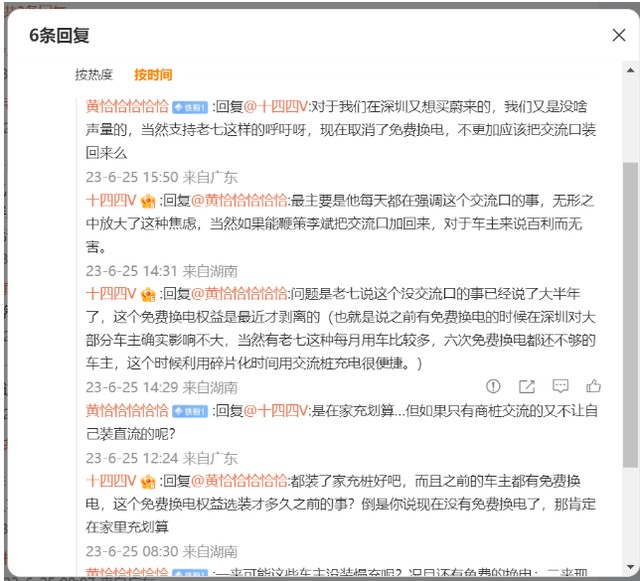Click the V badge on the 08:30 reply author

[146, 481]
